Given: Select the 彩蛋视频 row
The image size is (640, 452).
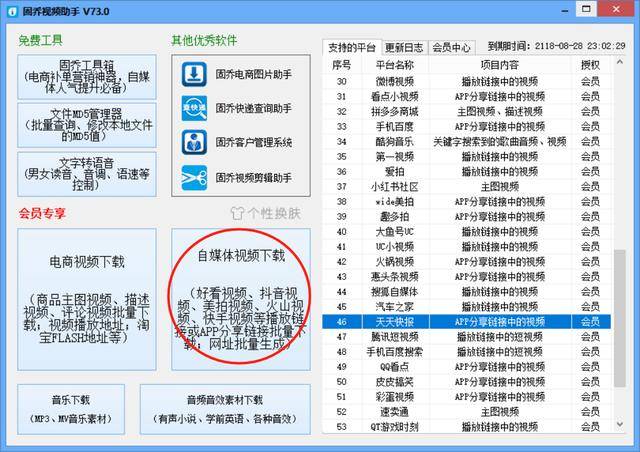Looking at the screenshot, I should pyautogui.click(x=467, y=397).
